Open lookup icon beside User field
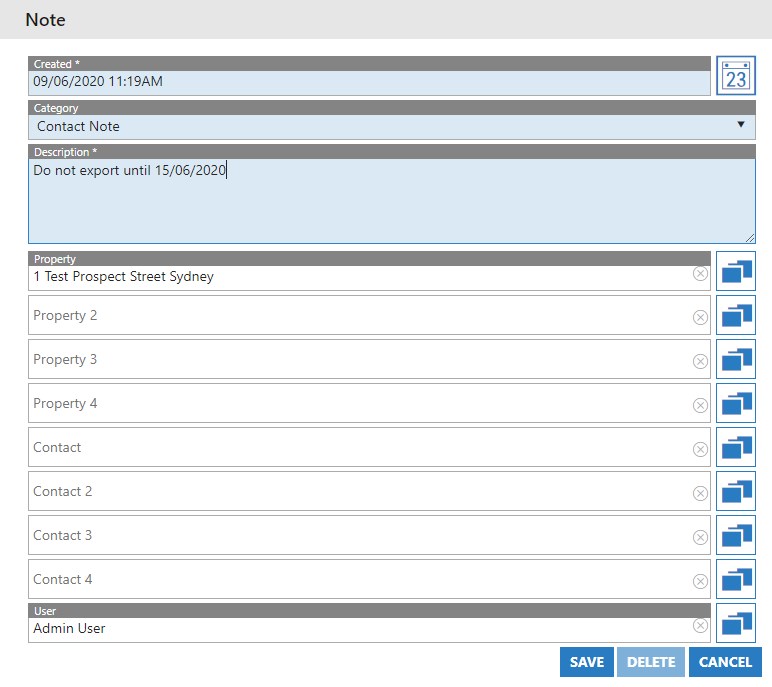This screenshot has height=687, width=772. [735, 623]
